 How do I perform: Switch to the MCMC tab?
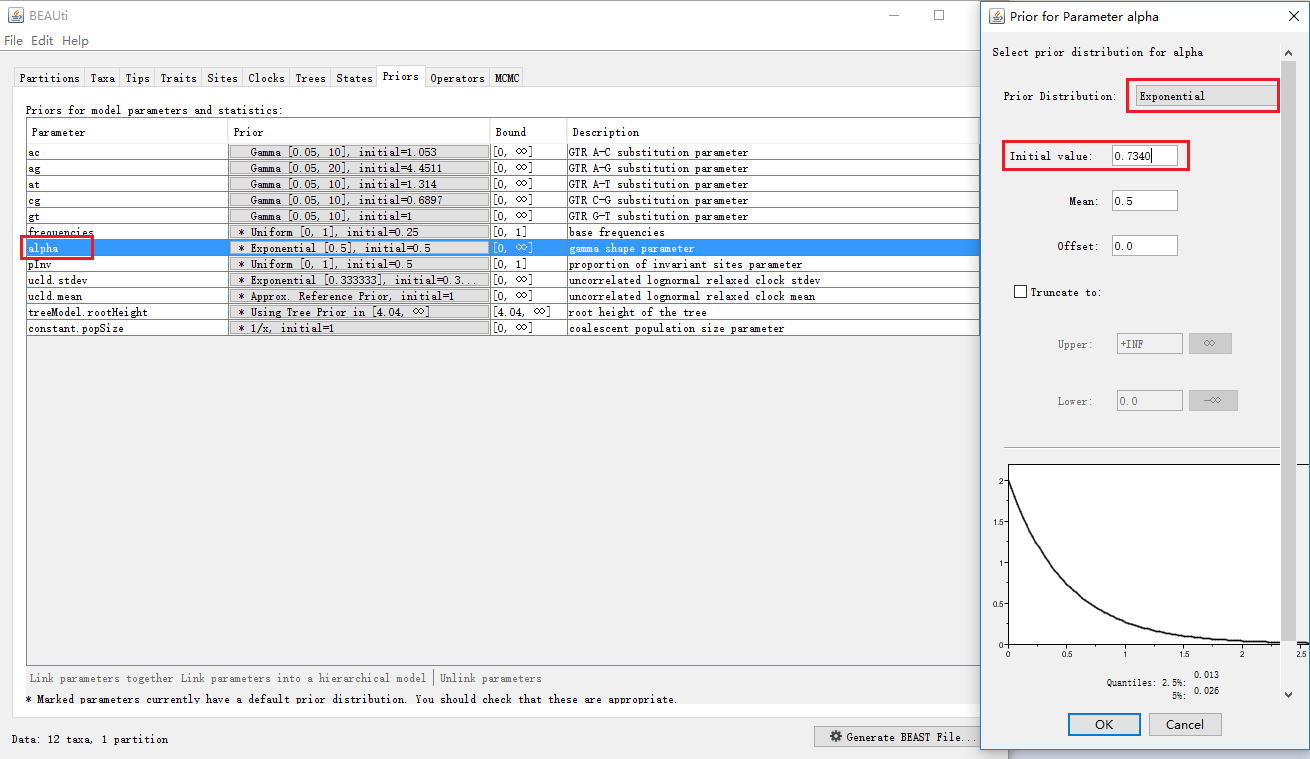coord(507,78)
